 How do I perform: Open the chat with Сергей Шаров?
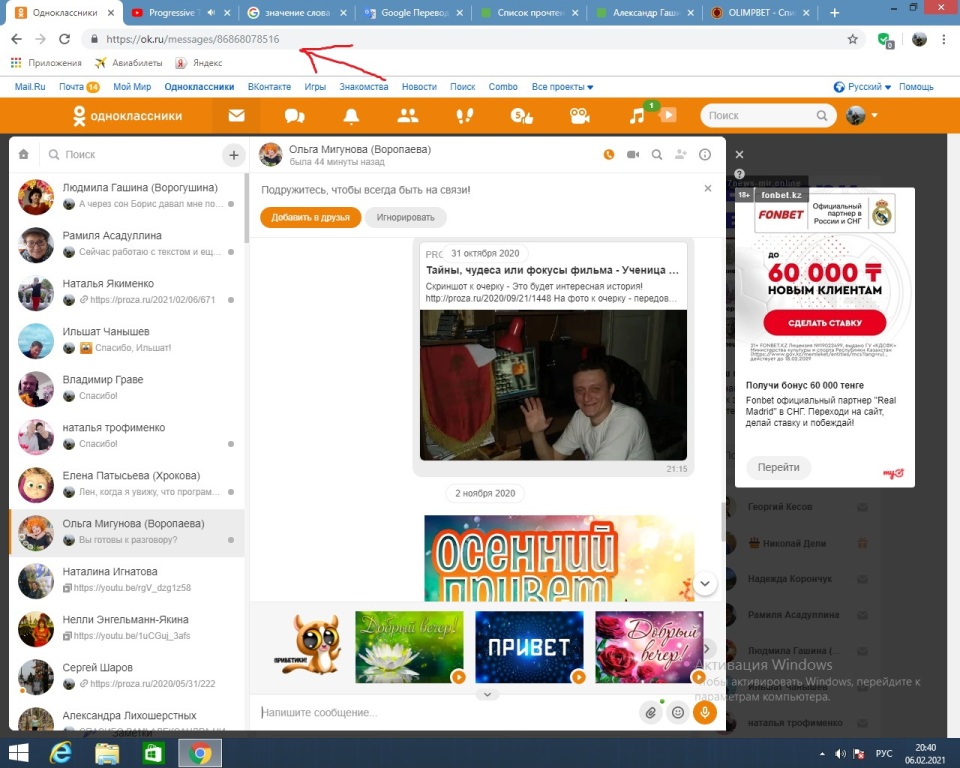[x=127, y=676]
